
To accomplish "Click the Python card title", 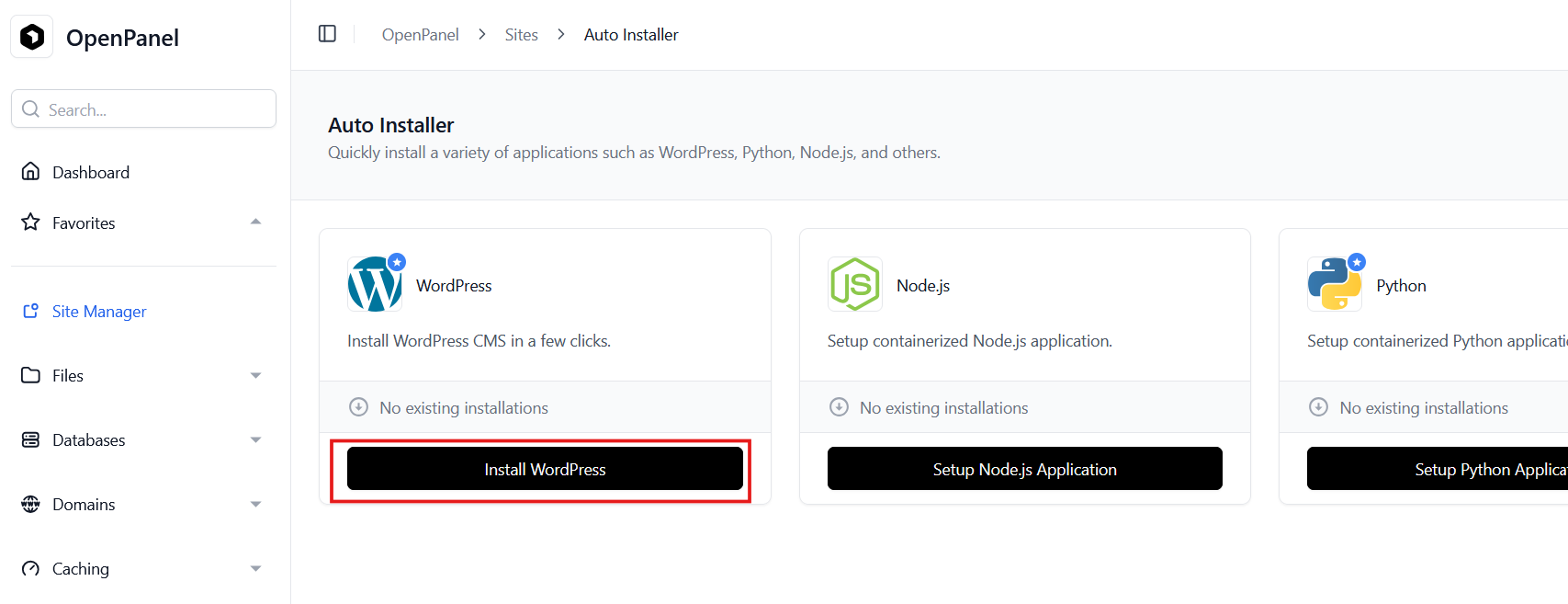I will pyautogui.click(x=1401, y=286).
